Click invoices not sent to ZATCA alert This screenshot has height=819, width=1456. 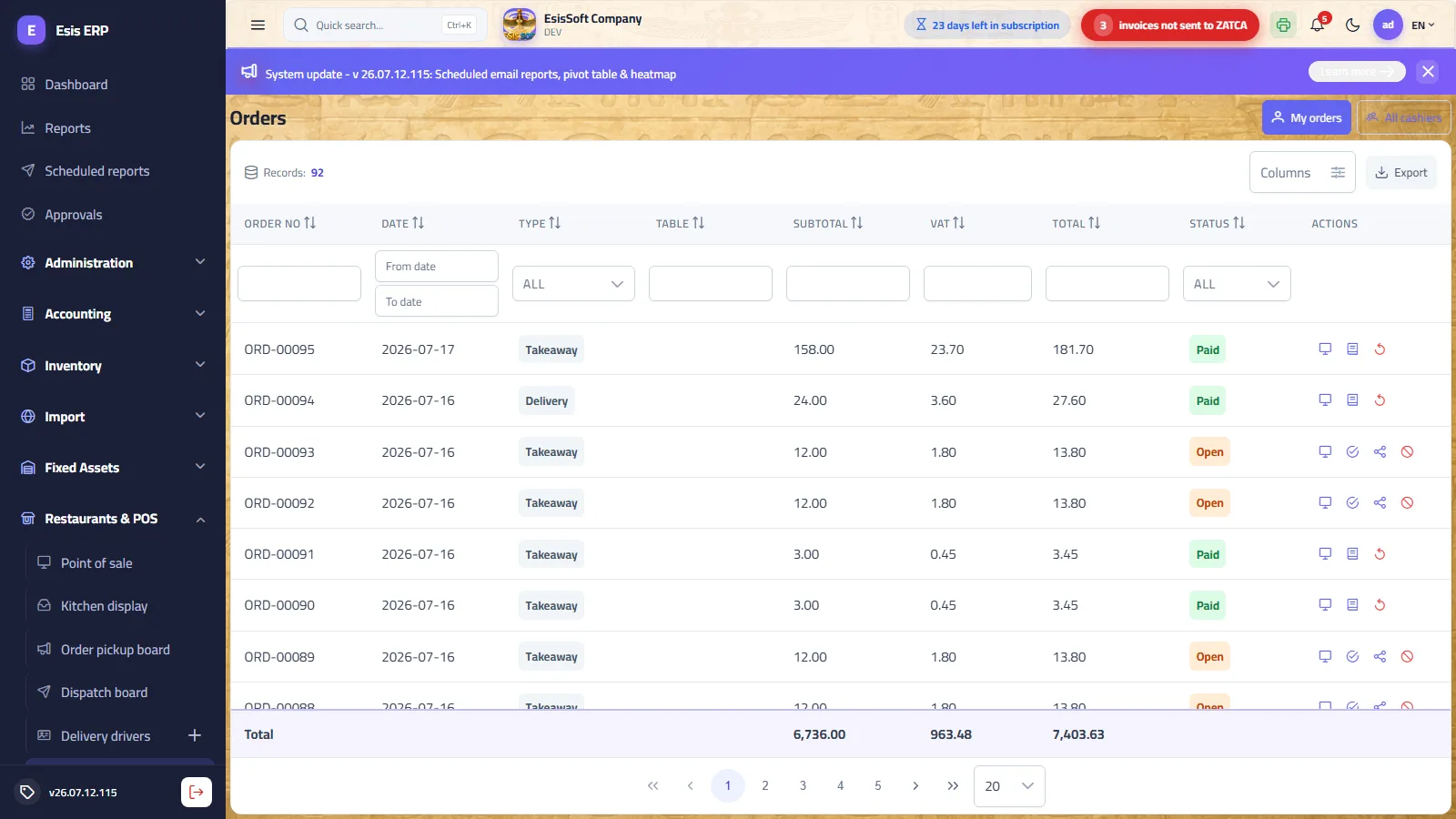click(1169, 25)
